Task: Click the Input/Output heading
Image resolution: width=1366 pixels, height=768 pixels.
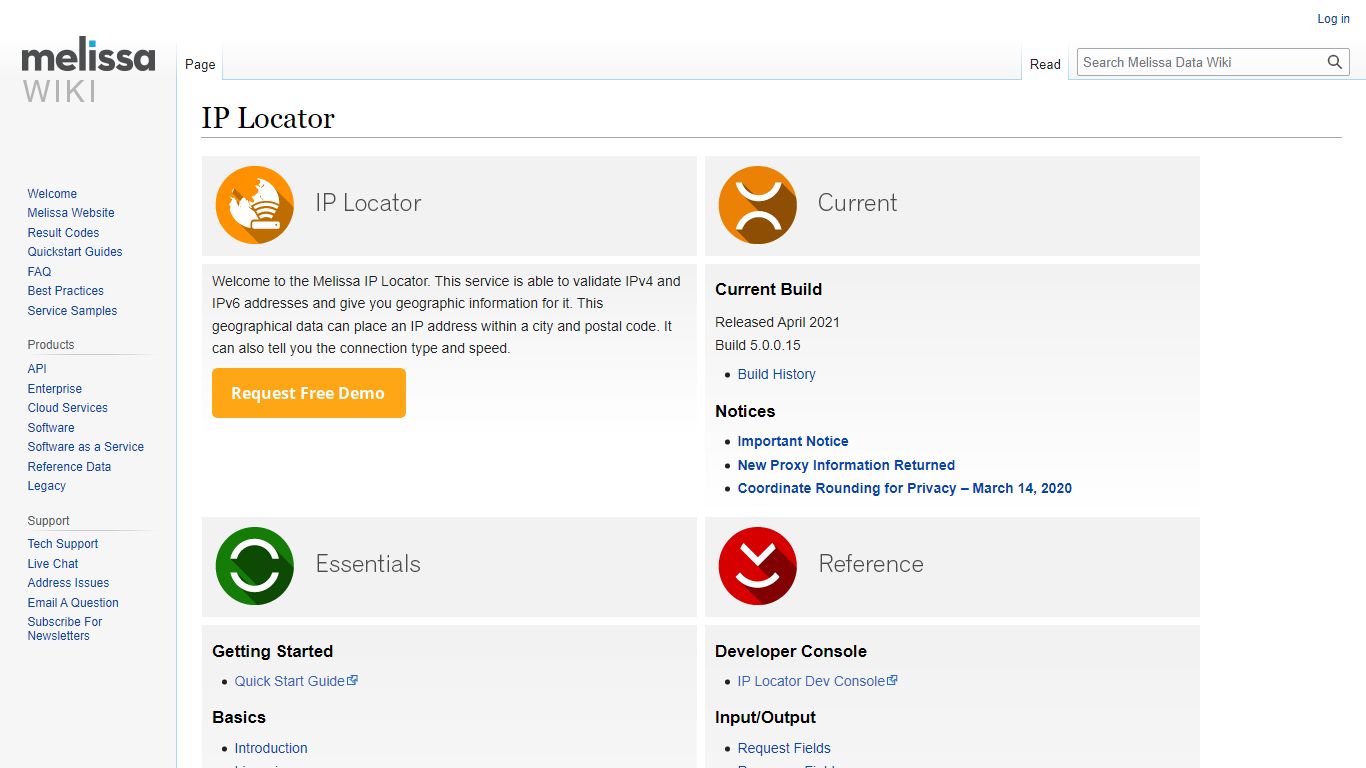Action: tap(765, 717)
